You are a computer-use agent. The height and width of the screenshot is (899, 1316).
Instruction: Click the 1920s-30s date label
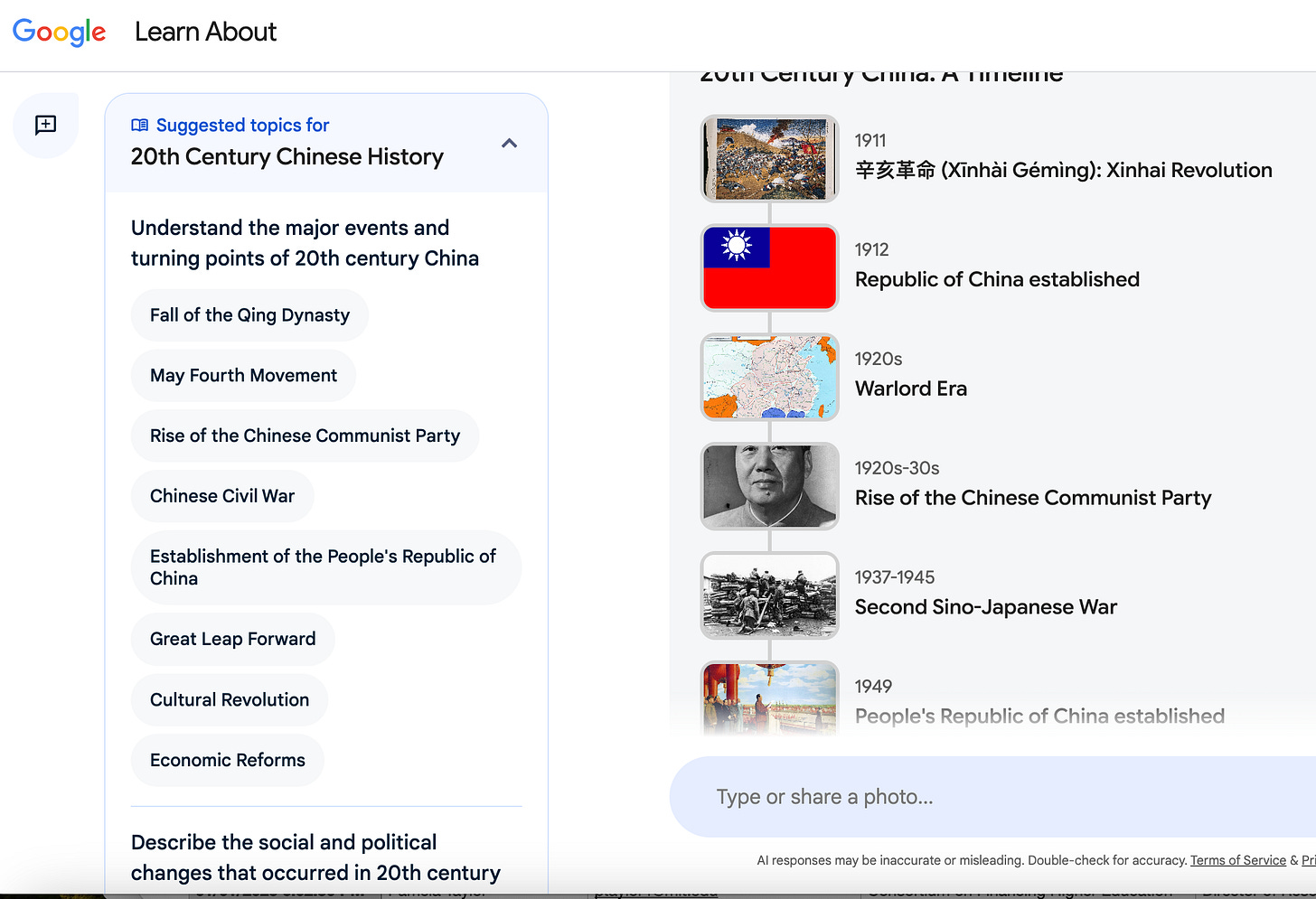(897, 469)
